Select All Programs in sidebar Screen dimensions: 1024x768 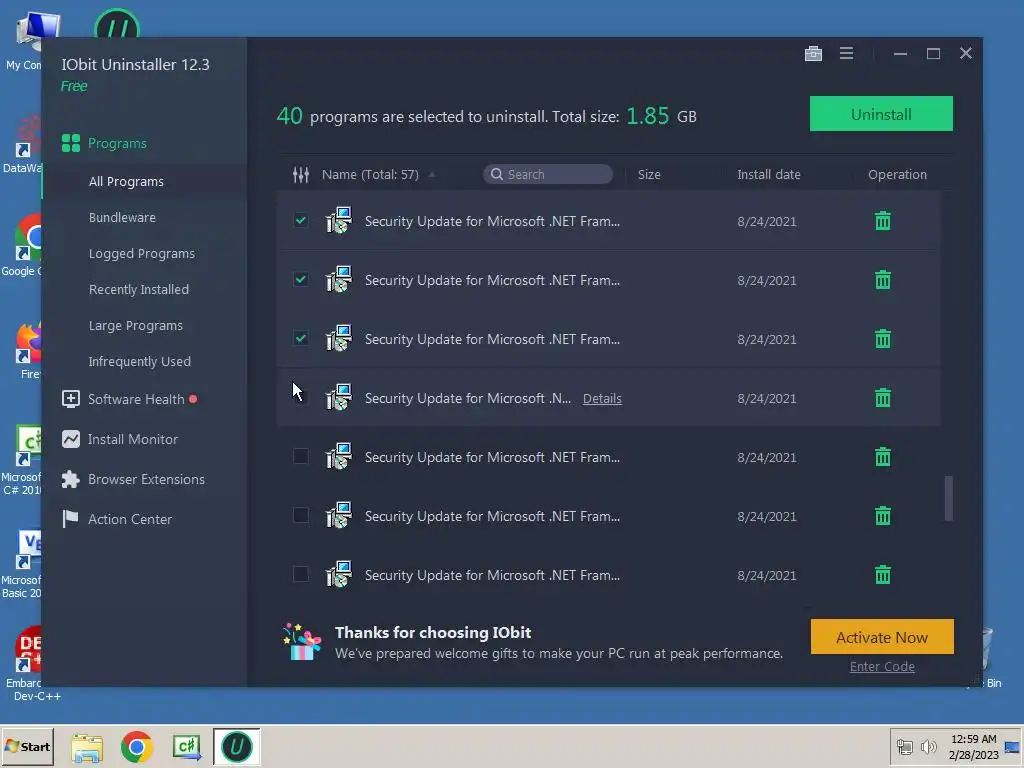[126, 182]
